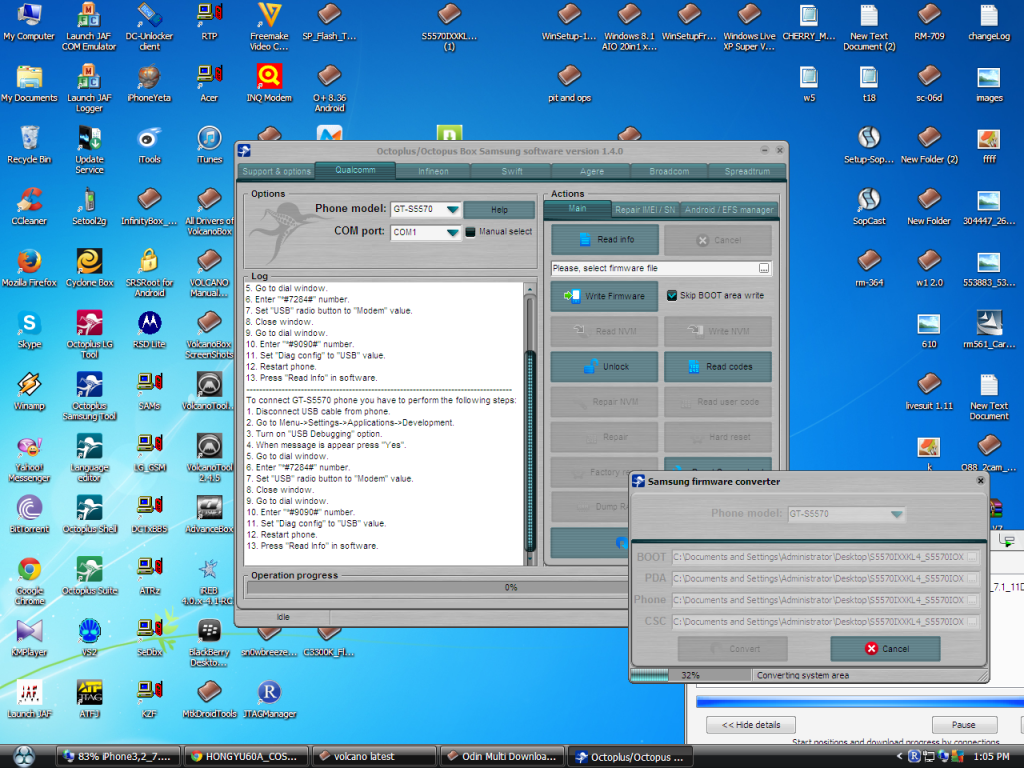Open the Language editor desktop icon

89,457
